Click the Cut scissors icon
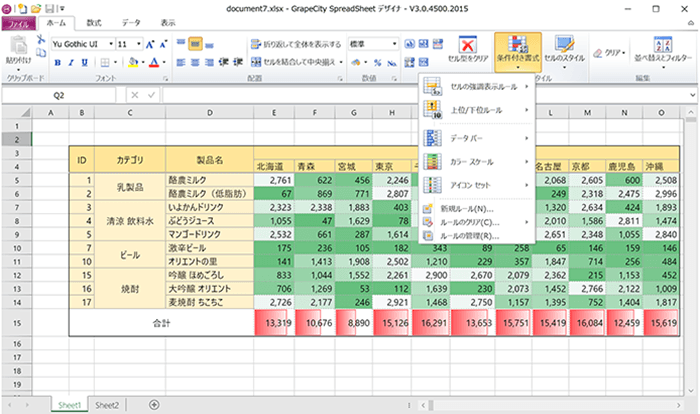The image size is (700, 414). (x=41, y=39)
